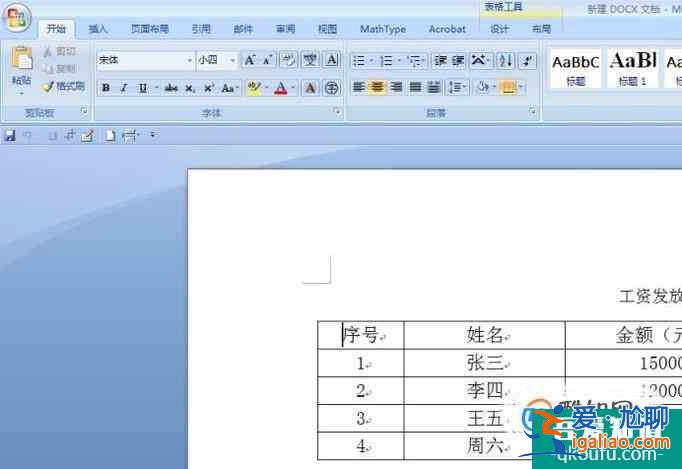Apply distributed alignment
The width and height of the screenshot is (682, 469).
pyautogui.click(x=434, y=87)
